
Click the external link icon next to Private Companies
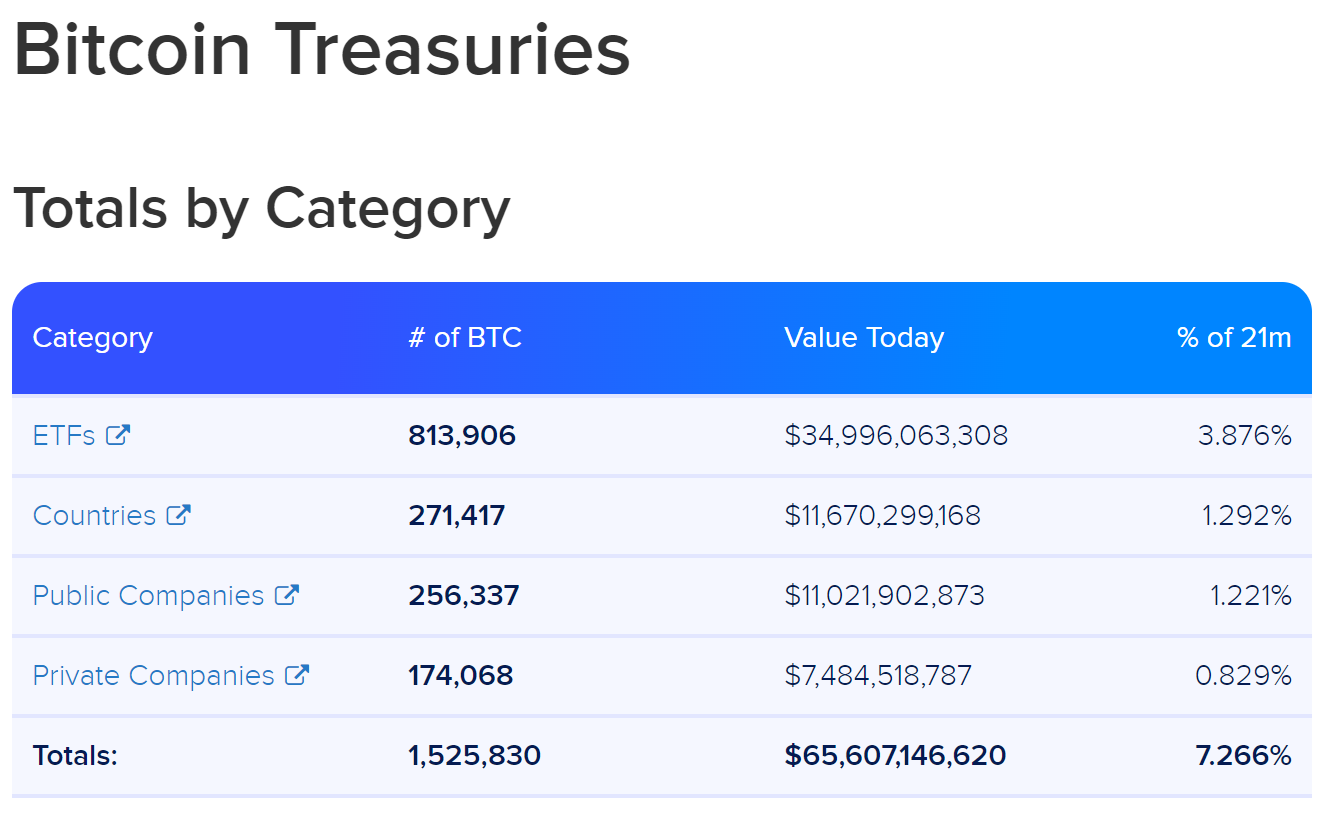coord(299,675)
